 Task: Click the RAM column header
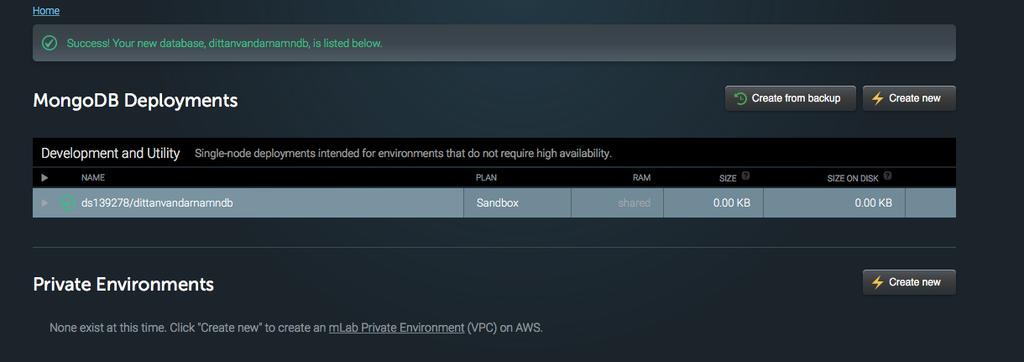641,178
